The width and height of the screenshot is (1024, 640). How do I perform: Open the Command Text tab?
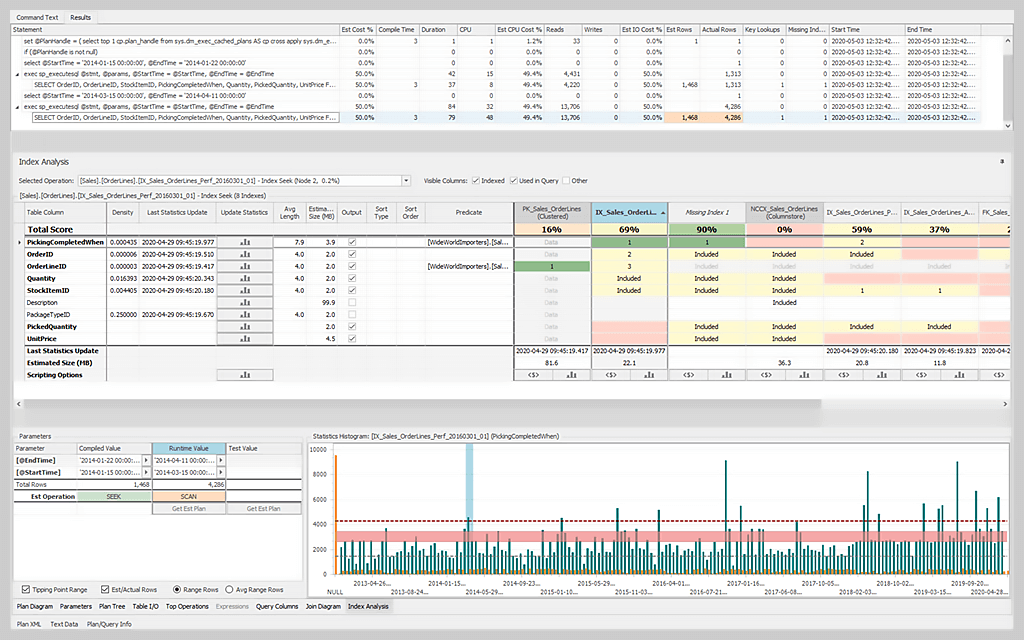pyautogui.click(x=37, y=18)
